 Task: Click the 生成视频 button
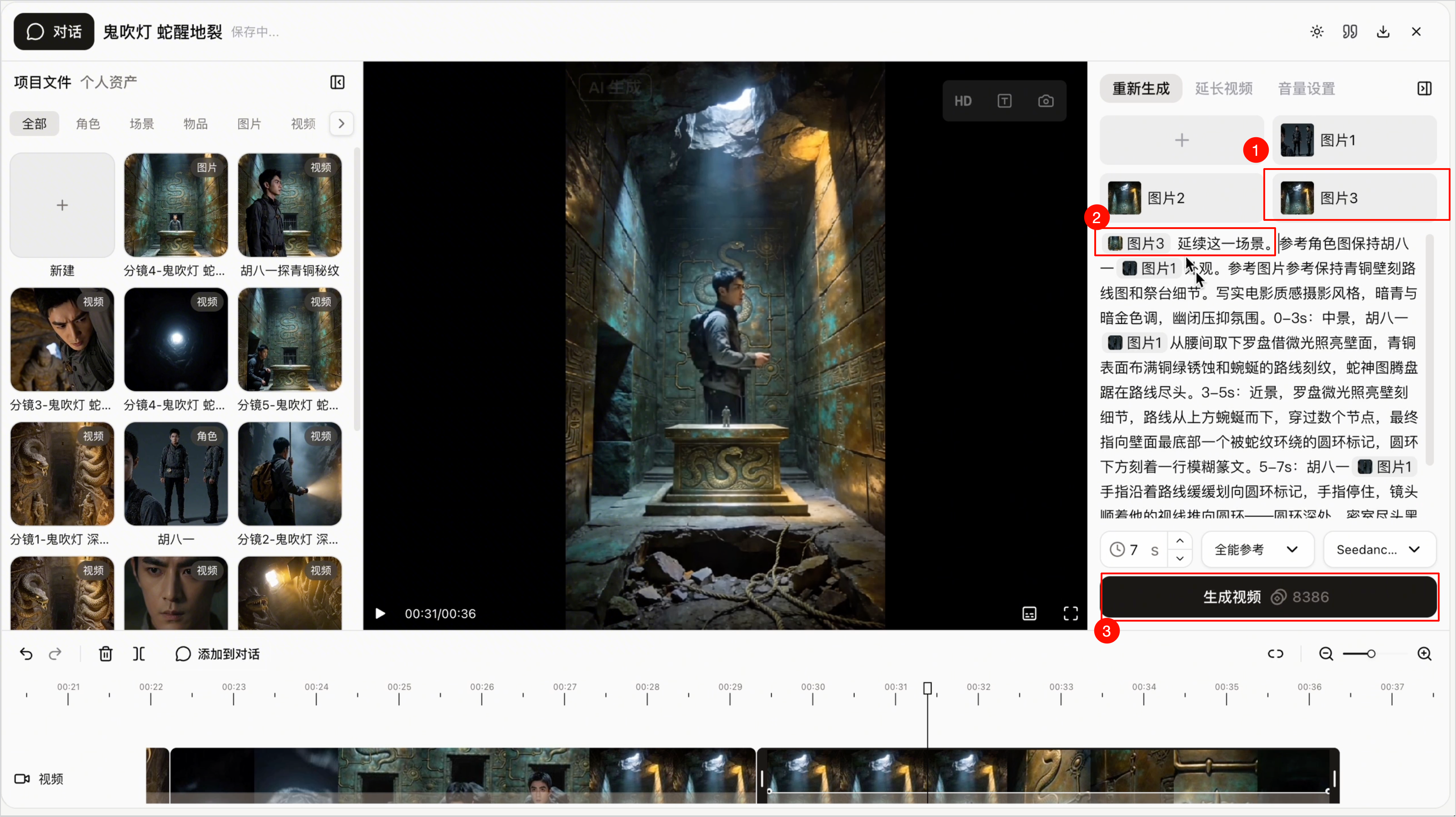[1269, 597]
